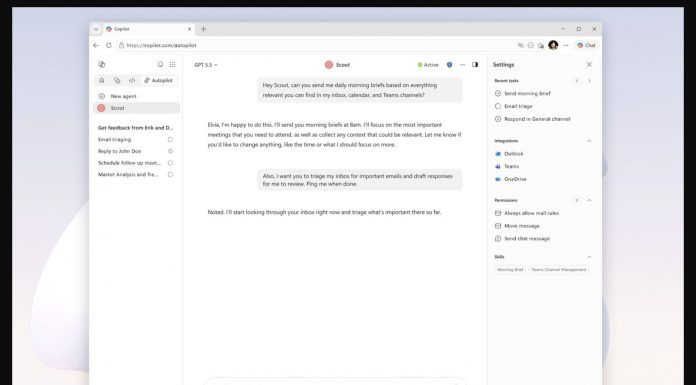The width and height of the screenshot is (696, 385).
Task: Click the Always allow mail rules permission
Action: coord(527,213)
